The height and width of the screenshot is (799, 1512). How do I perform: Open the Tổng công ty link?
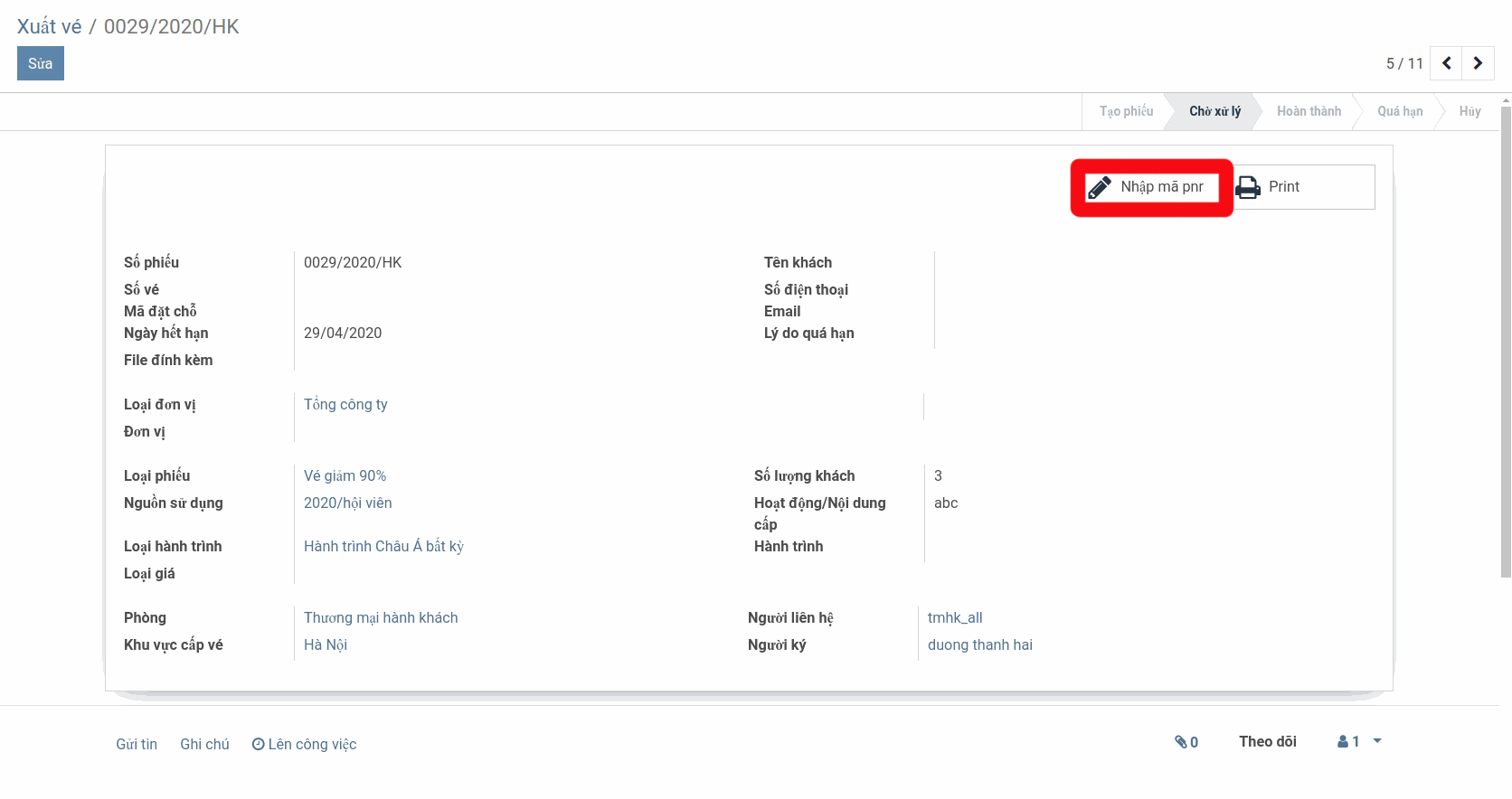click(345, 404)
